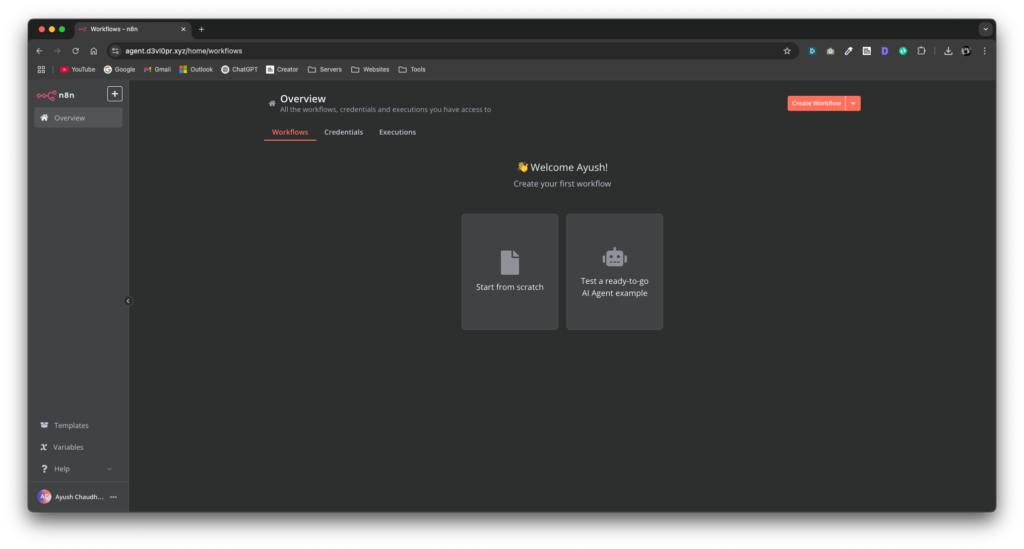Open the ChatGPT bookmark
The width and height of the screenshot is (1024, 549).
coord(239,69)
